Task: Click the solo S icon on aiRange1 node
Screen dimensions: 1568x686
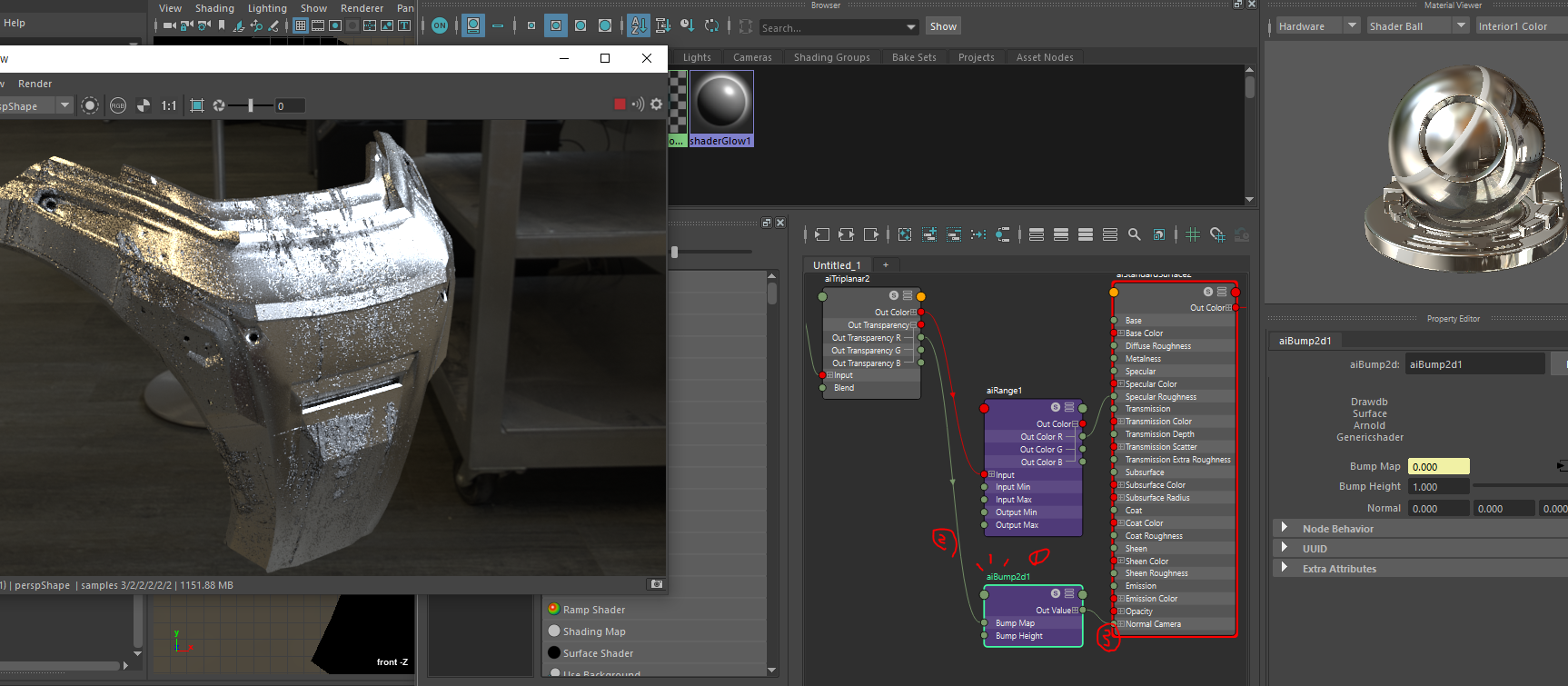Action: click(1056, 407)
